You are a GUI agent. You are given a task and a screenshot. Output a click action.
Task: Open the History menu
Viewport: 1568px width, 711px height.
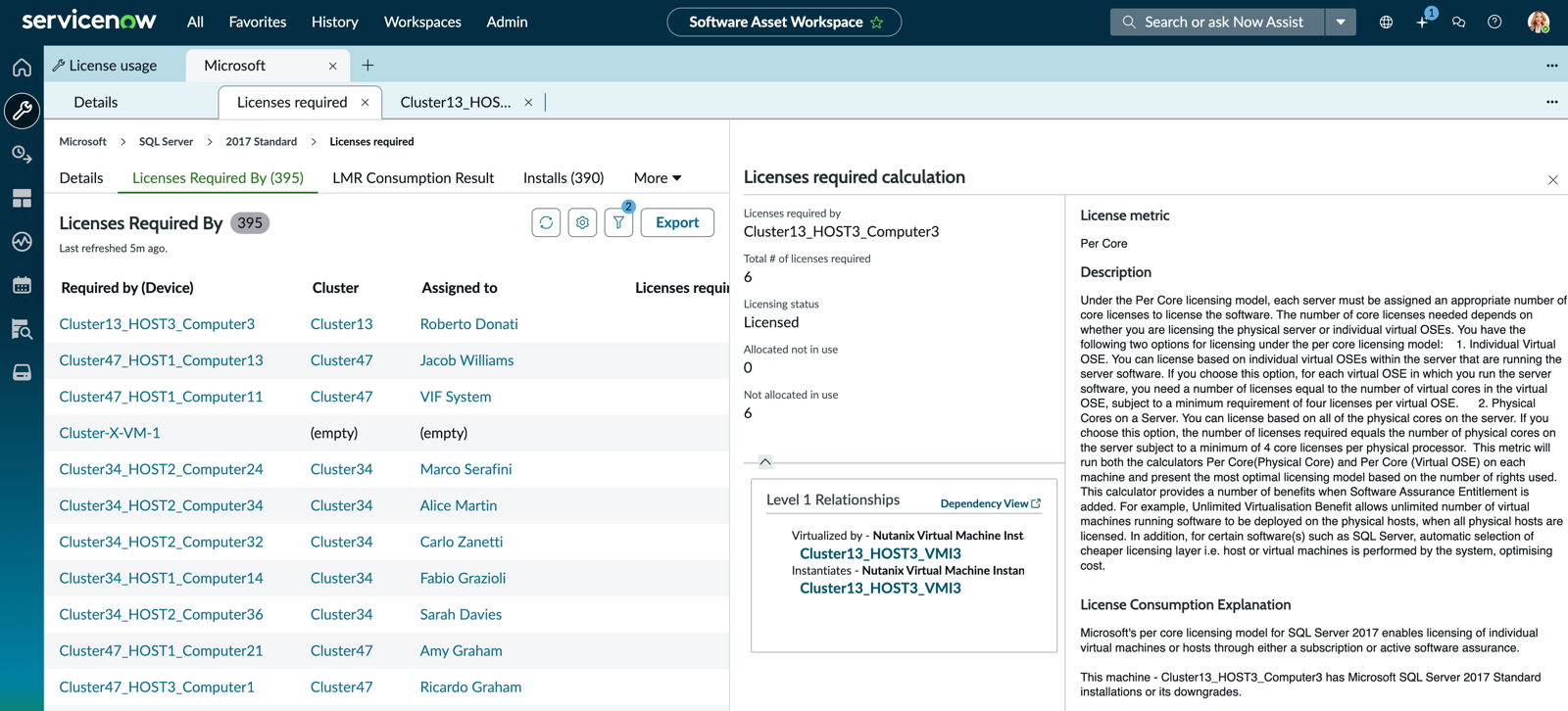pos(335,22)
